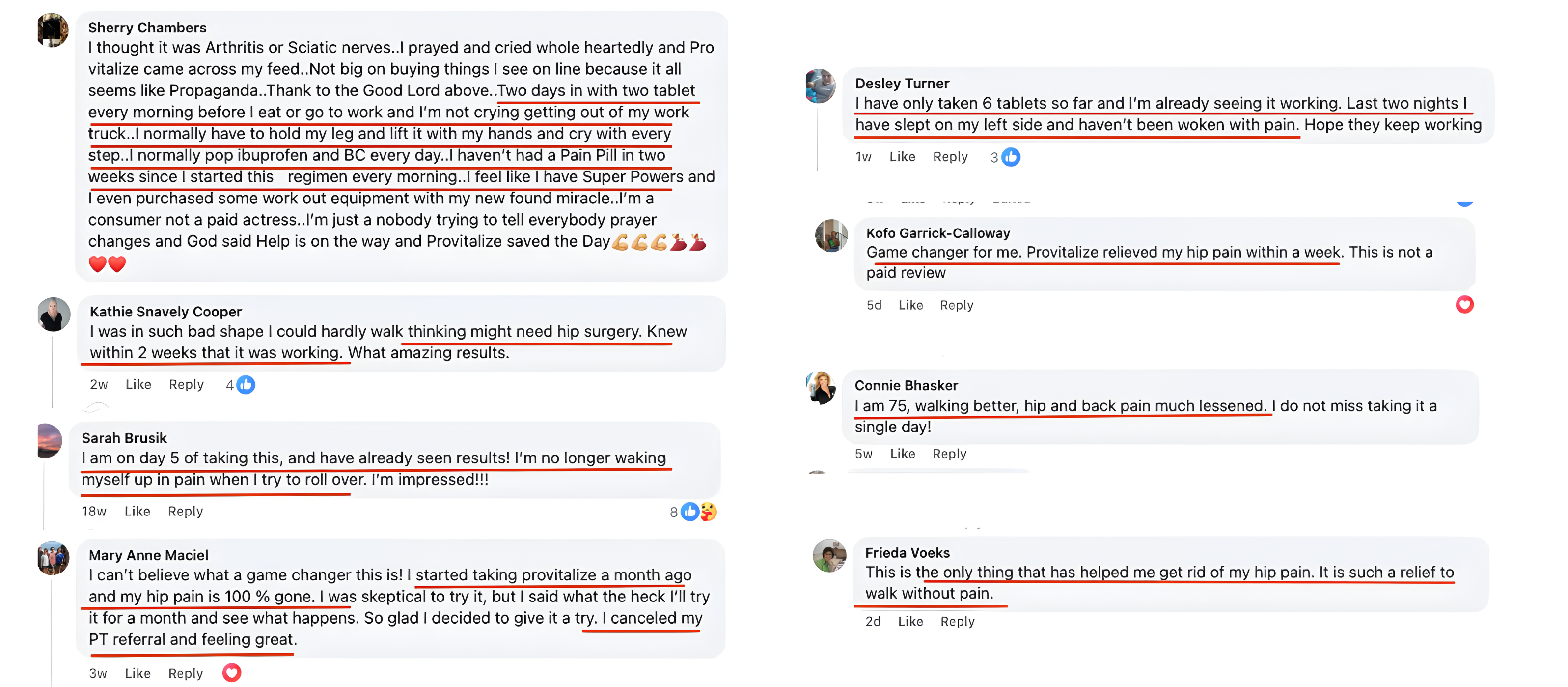Click Desley Turner's avatar image
Screen dimensions: 1568x687
point(820,86)
